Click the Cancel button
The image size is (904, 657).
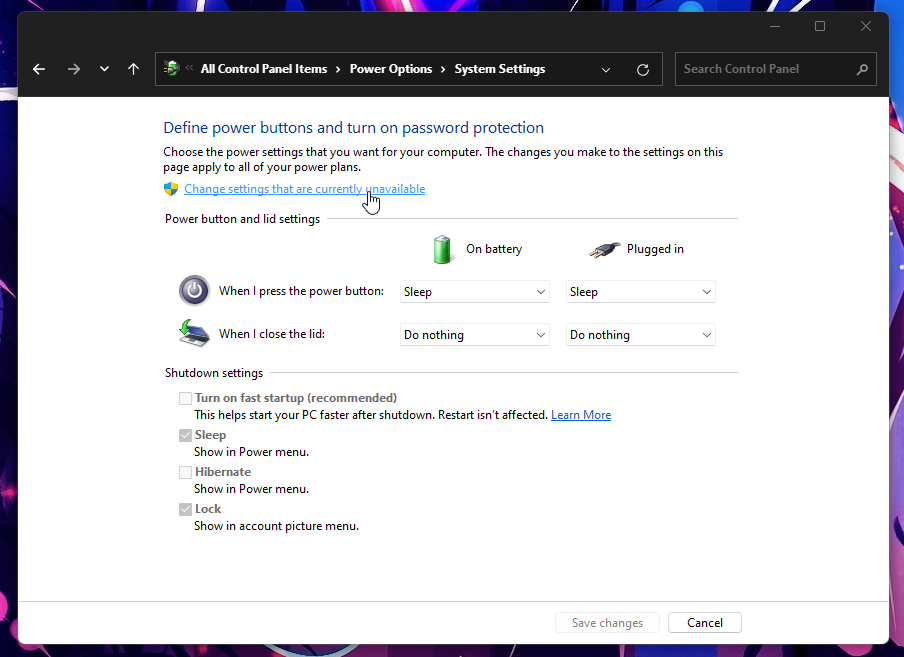coord(705,623)
